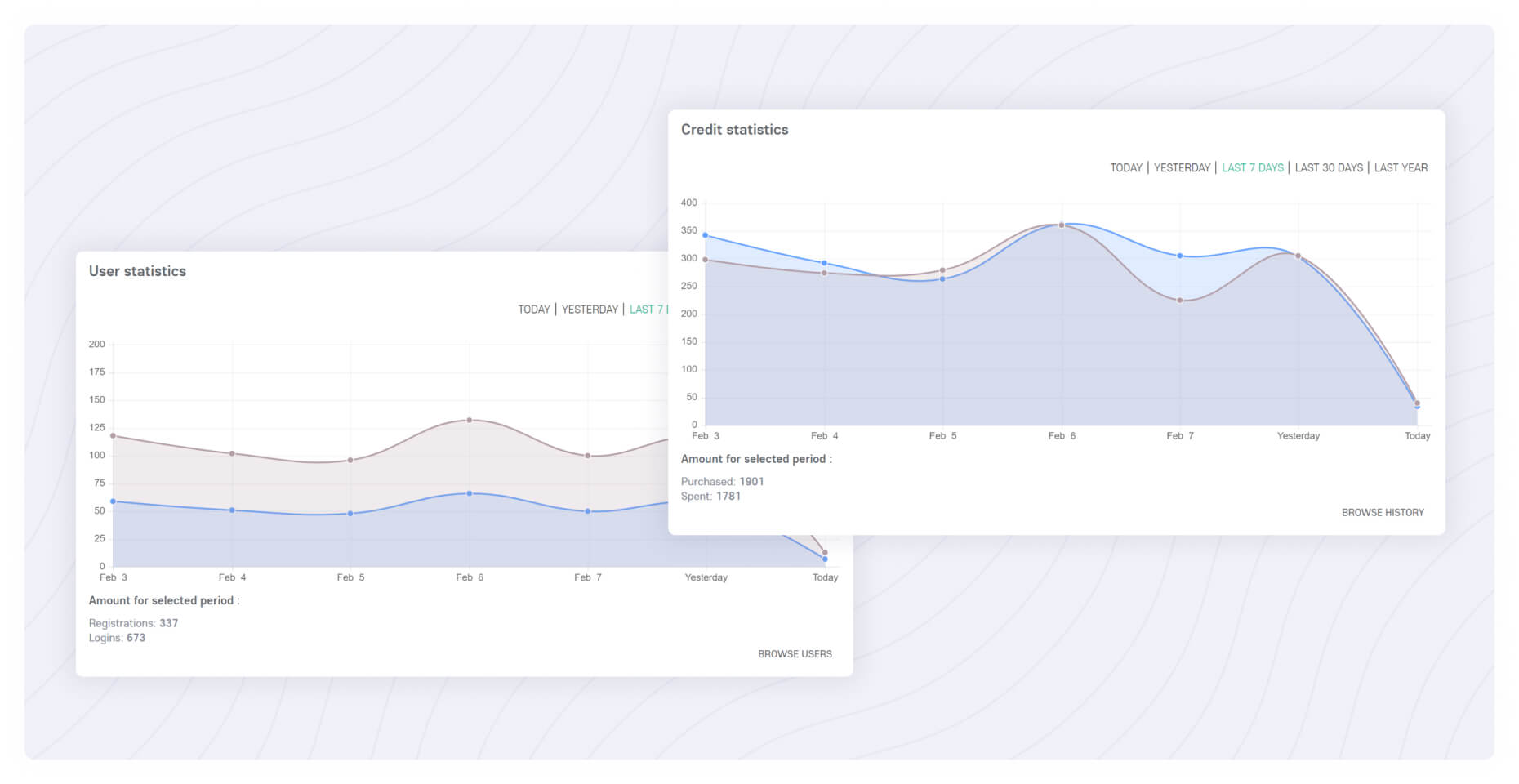1519x784 pixels.
Task: Click blue Feb 4 point on Credit chart
Action: coord(825,263)
